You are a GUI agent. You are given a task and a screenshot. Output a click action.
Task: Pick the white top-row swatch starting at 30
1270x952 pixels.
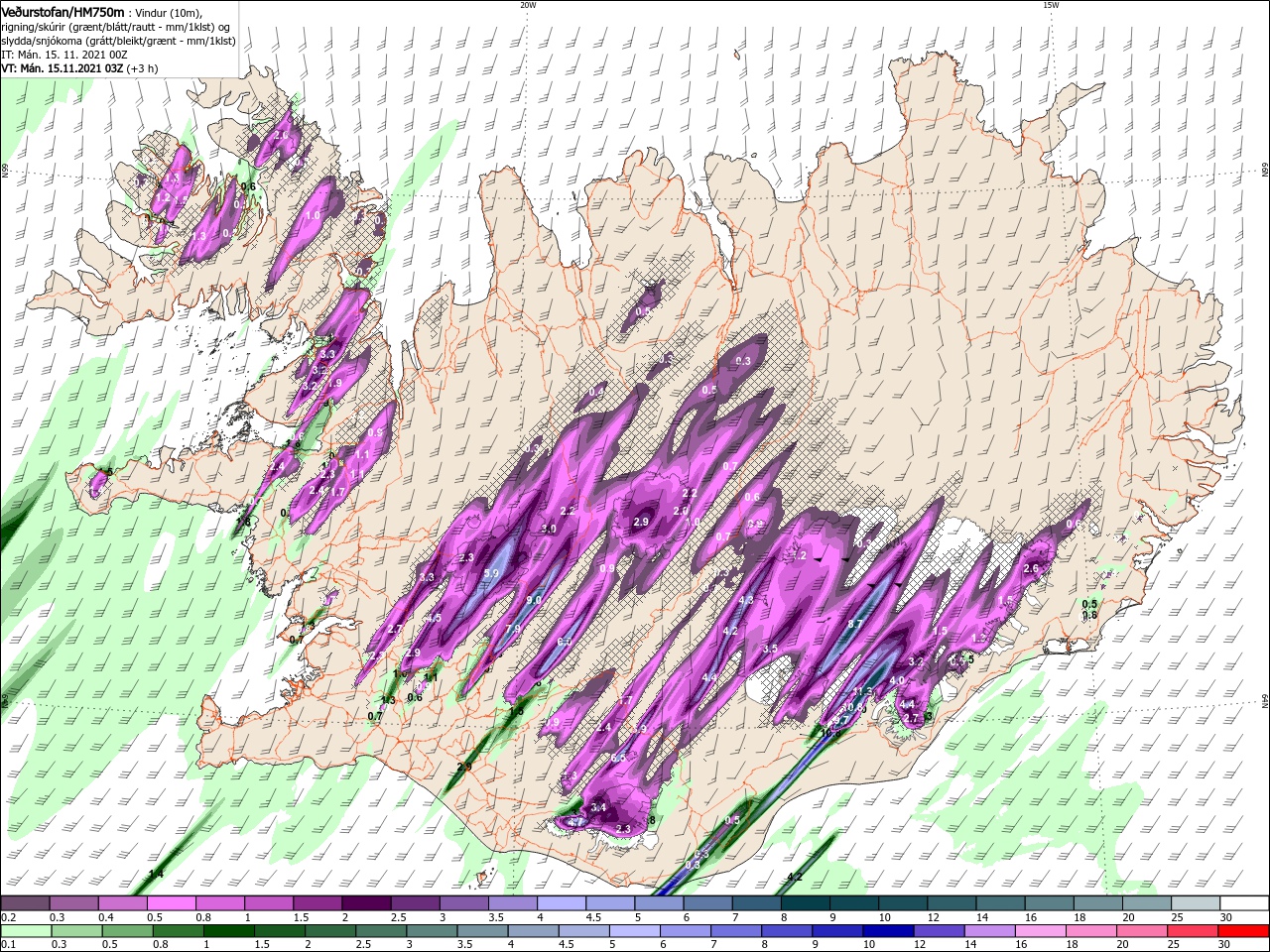1244,903
